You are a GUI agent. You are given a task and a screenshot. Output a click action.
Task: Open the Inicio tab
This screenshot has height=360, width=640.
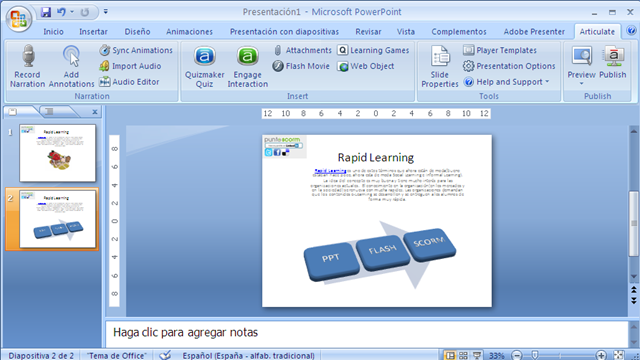53,31
